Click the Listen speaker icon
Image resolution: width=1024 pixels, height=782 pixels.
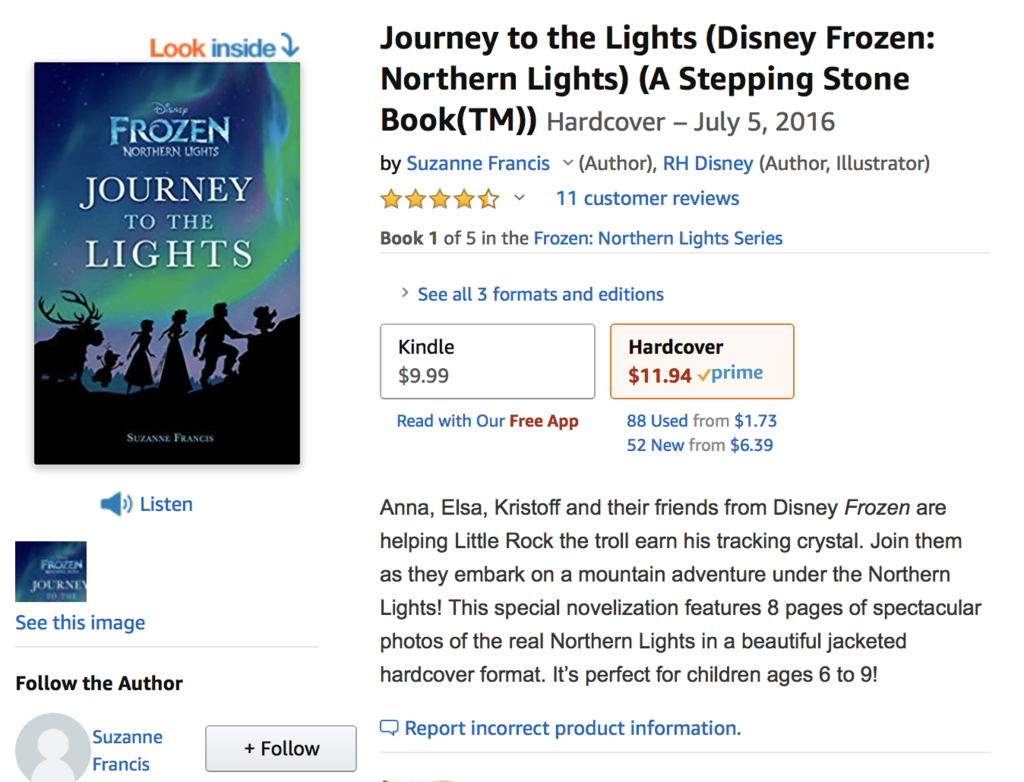[116, 504]
